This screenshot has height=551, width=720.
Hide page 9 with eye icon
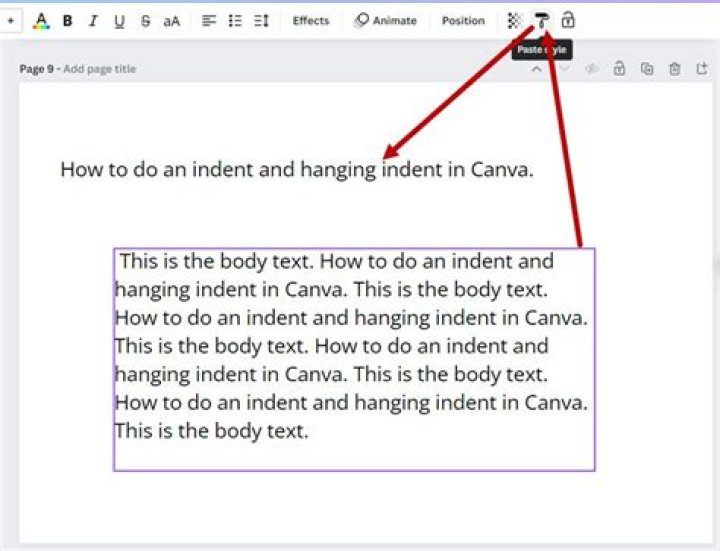tap(591, 69)
